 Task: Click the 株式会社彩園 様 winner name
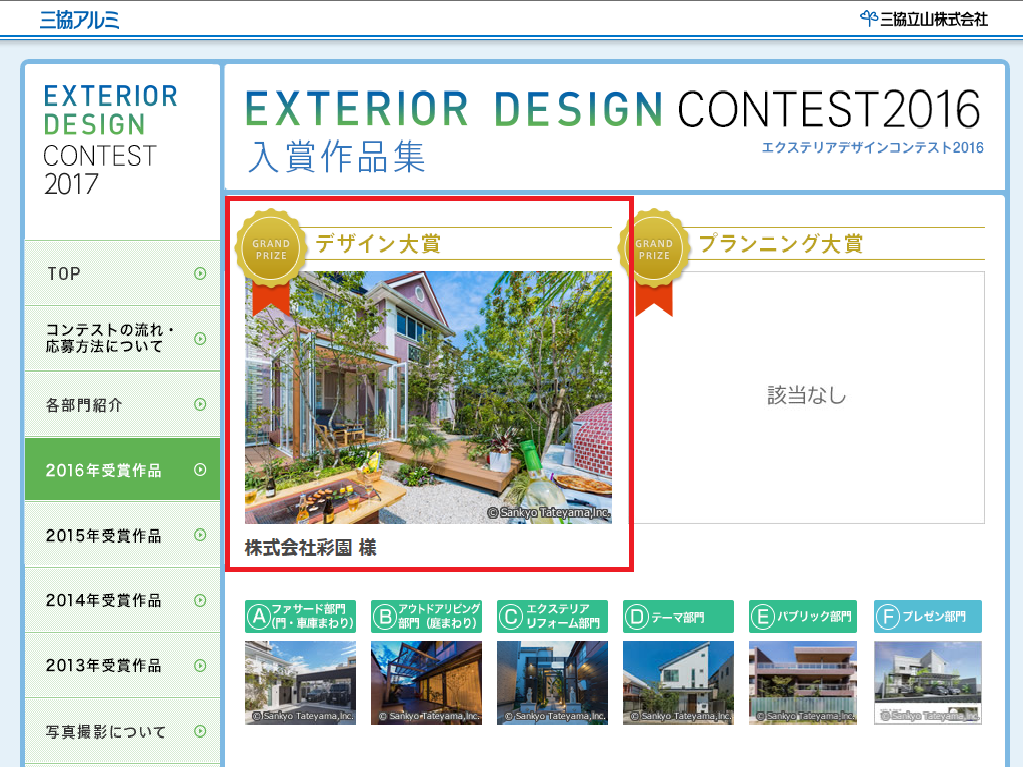tap(310, 548)
